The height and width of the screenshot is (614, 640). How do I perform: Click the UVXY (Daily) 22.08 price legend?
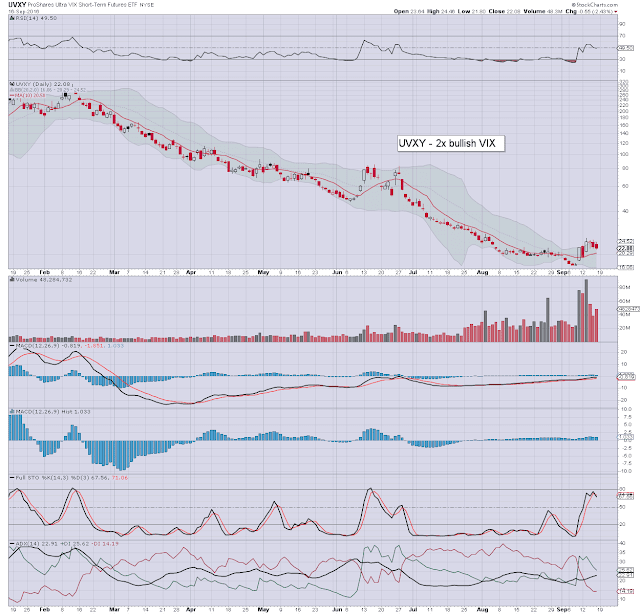click(x=44, y=84)
